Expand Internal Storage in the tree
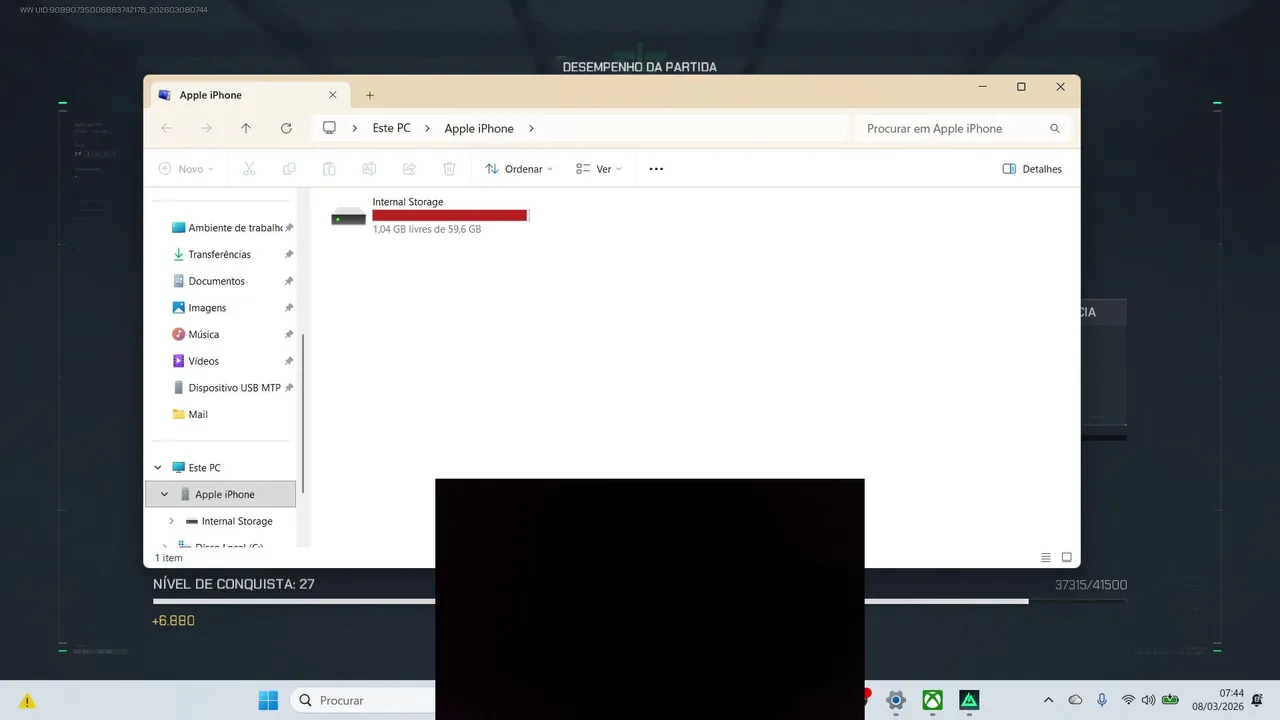The height and width of the screenshot is (720, 1280). coord(171,521)
